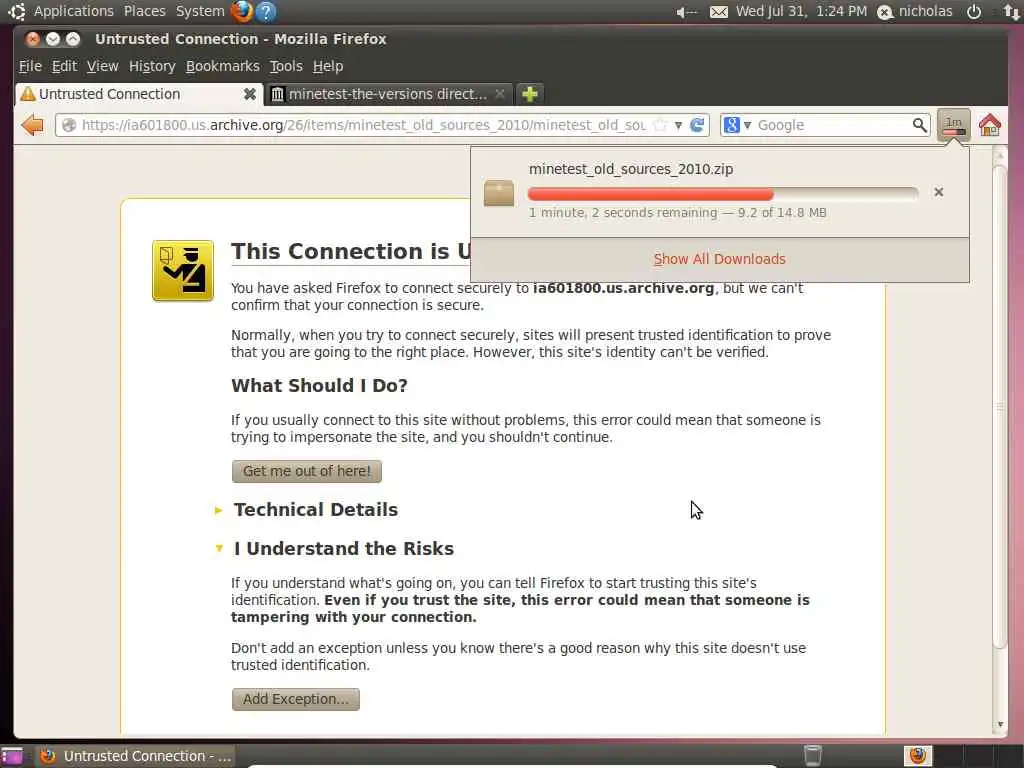Screen dimensions: 1024x768
Task: Click the search magnifier icon
Action: click(920, 125)
